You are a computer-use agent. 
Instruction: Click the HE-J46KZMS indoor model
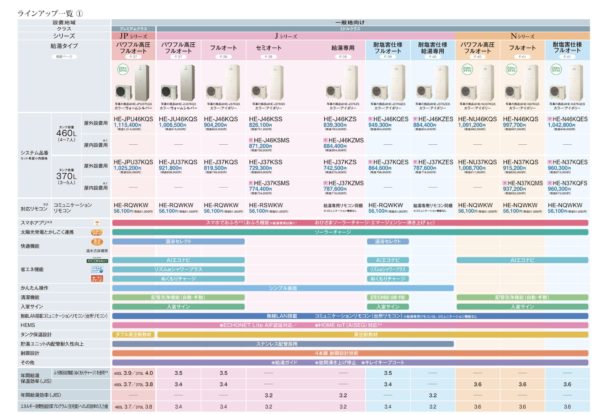[346, 140]
